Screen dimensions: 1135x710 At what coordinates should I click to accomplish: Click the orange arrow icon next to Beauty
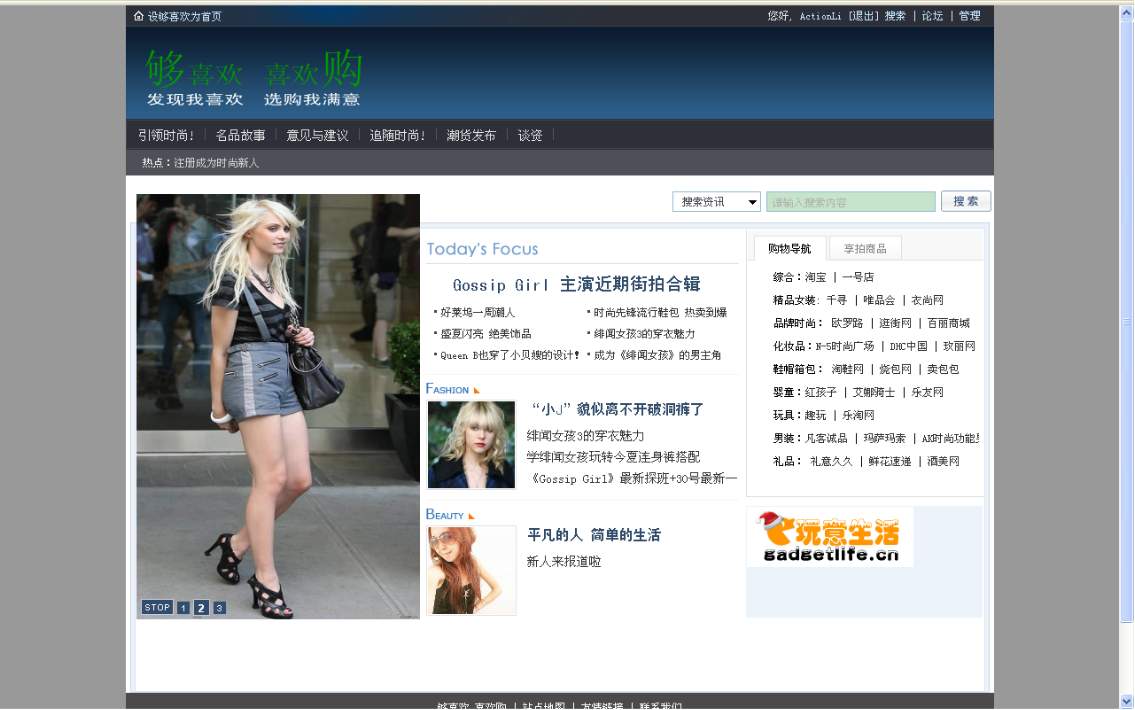(471, 516)
